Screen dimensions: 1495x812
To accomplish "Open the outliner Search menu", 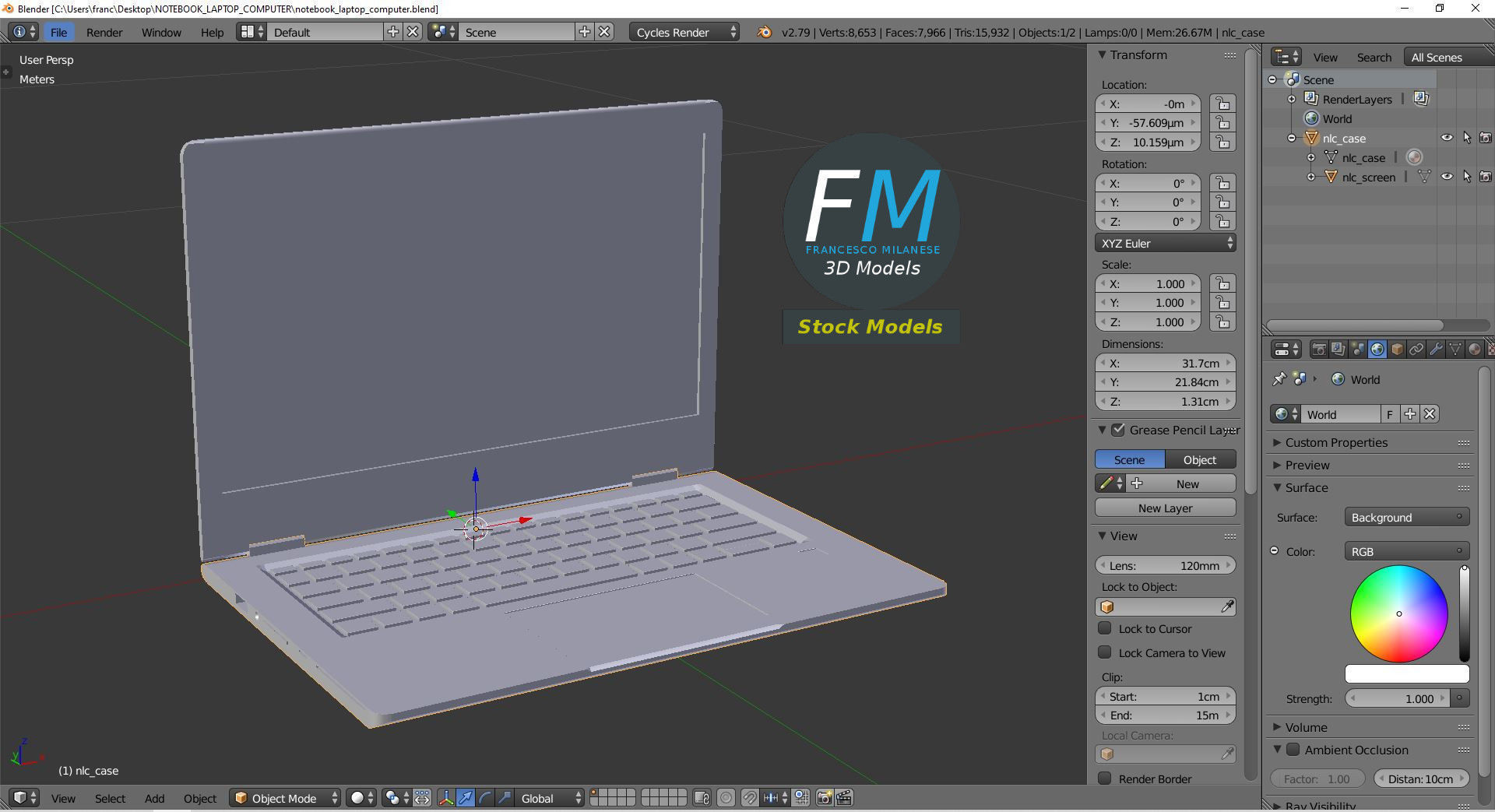I will tap(1374, 57).
